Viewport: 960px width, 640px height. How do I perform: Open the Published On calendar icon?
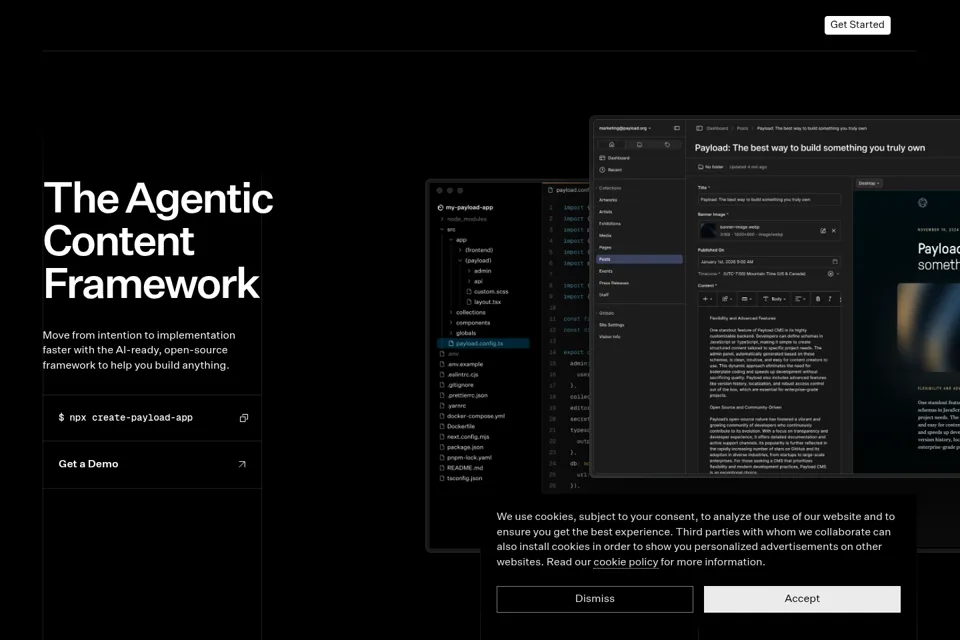[834, 262]
